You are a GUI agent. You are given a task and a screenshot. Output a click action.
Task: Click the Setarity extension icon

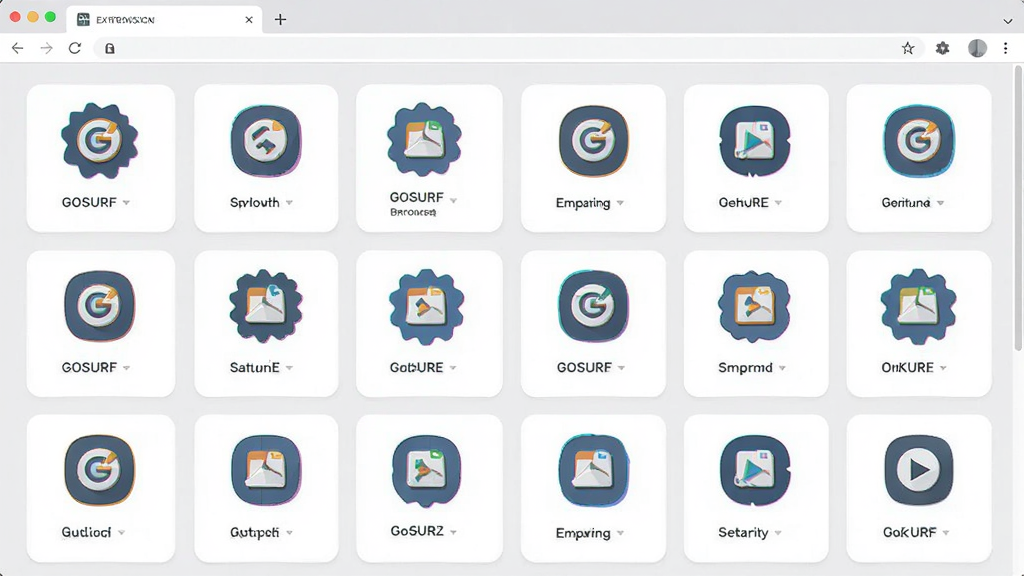click(x=755, y=470)
